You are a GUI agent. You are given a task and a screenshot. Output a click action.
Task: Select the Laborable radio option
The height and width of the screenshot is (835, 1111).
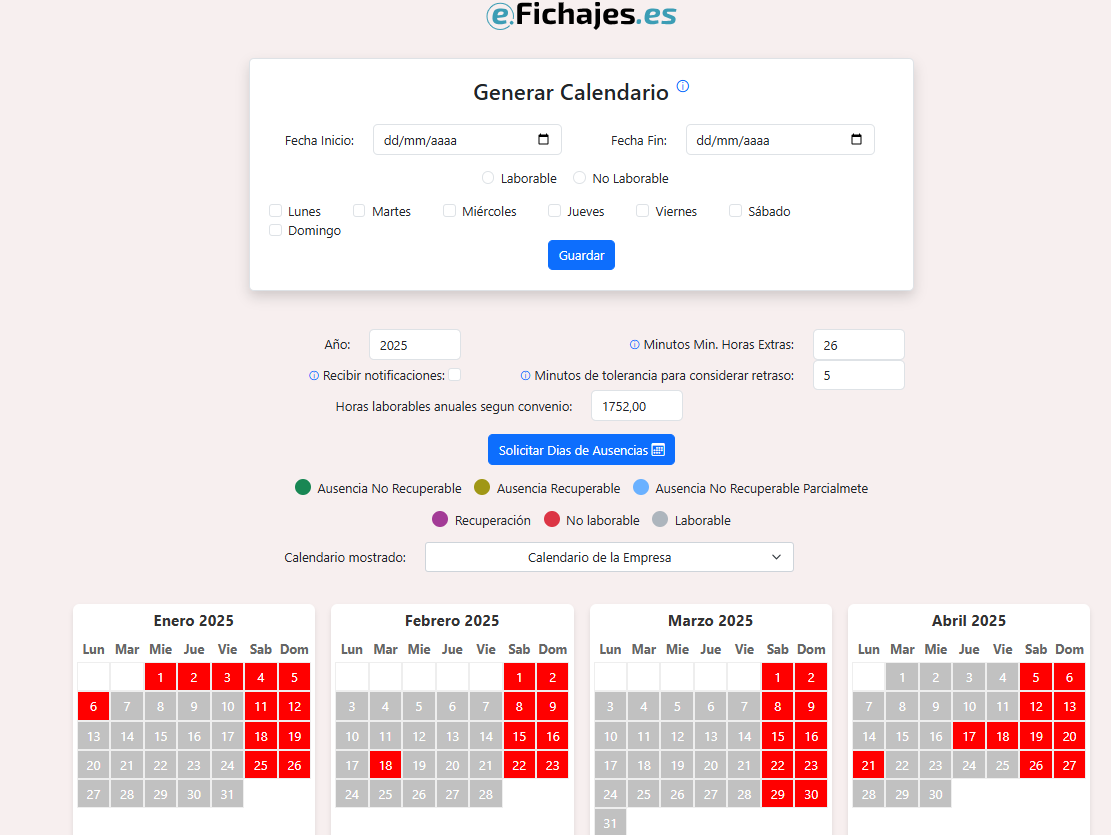pyautogui.click(x=488, y=178)
